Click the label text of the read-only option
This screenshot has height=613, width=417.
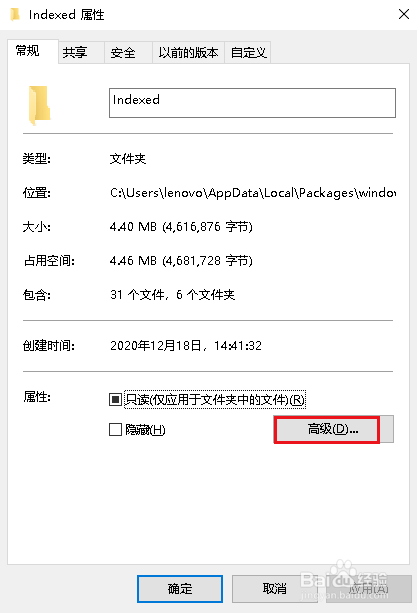click(x=215, y=400)
